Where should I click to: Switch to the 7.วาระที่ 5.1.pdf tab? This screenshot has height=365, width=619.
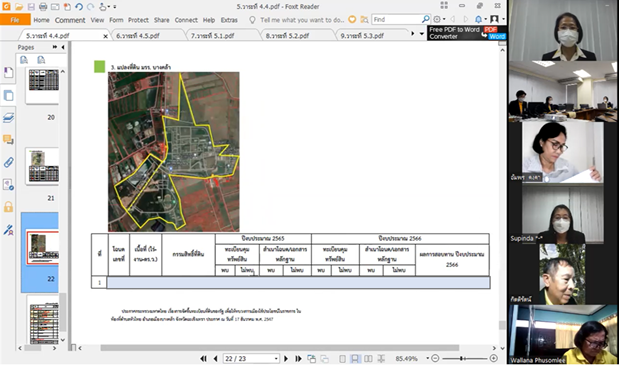[x=212, y=36]
